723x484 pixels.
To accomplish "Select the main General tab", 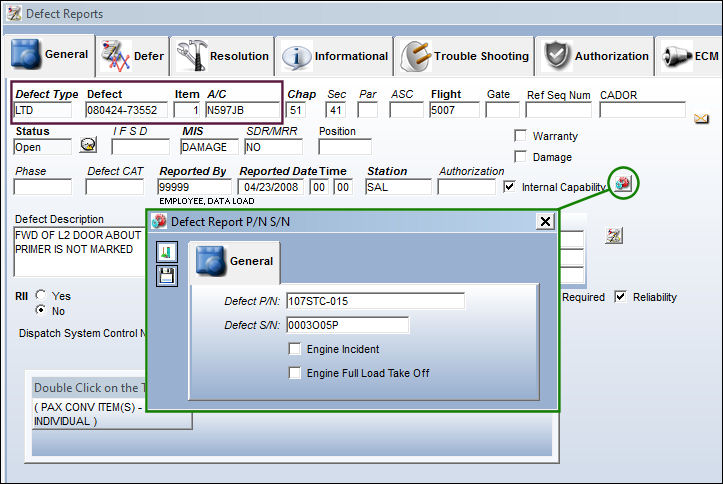I will (x=50, y=54).
